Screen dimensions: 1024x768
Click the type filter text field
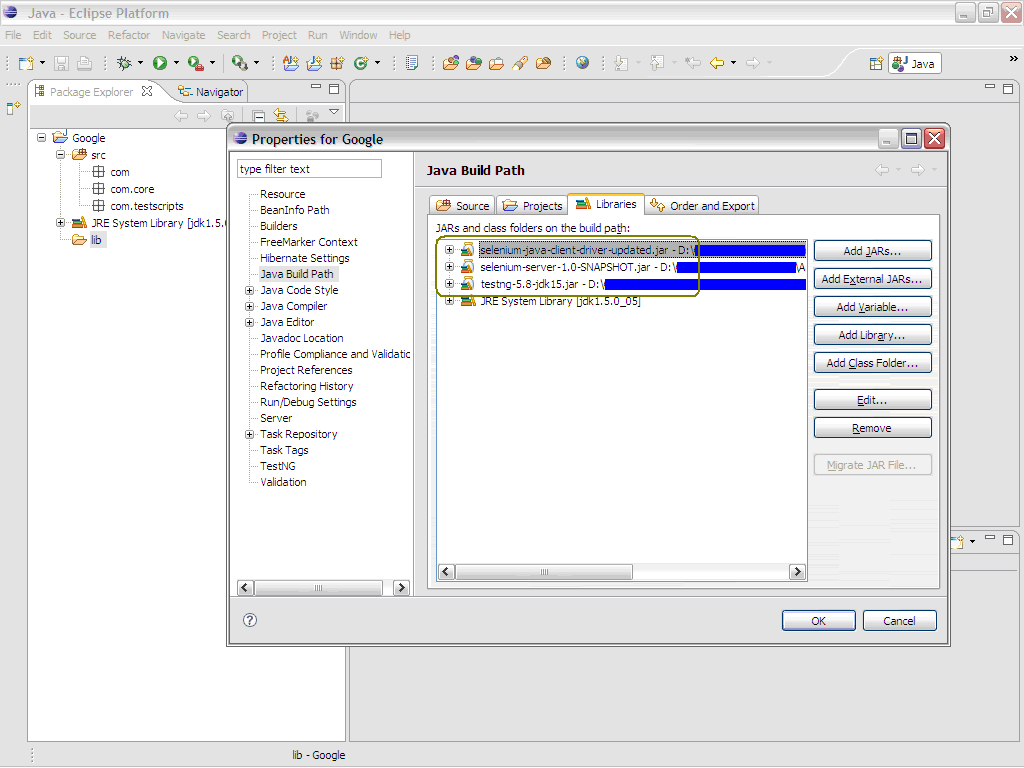point(309,168)
